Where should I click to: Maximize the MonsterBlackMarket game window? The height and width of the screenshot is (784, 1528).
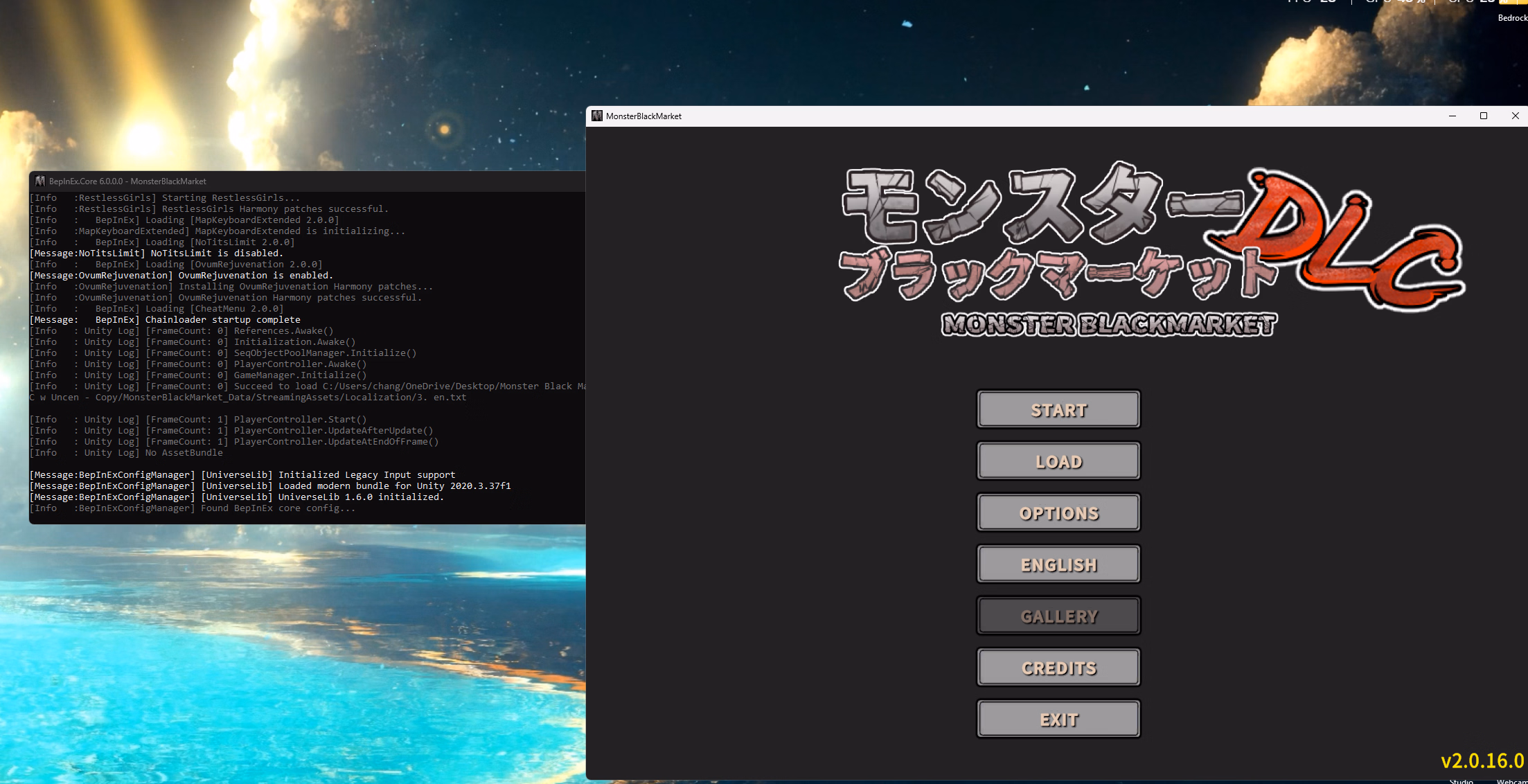tap(1483, 116)
